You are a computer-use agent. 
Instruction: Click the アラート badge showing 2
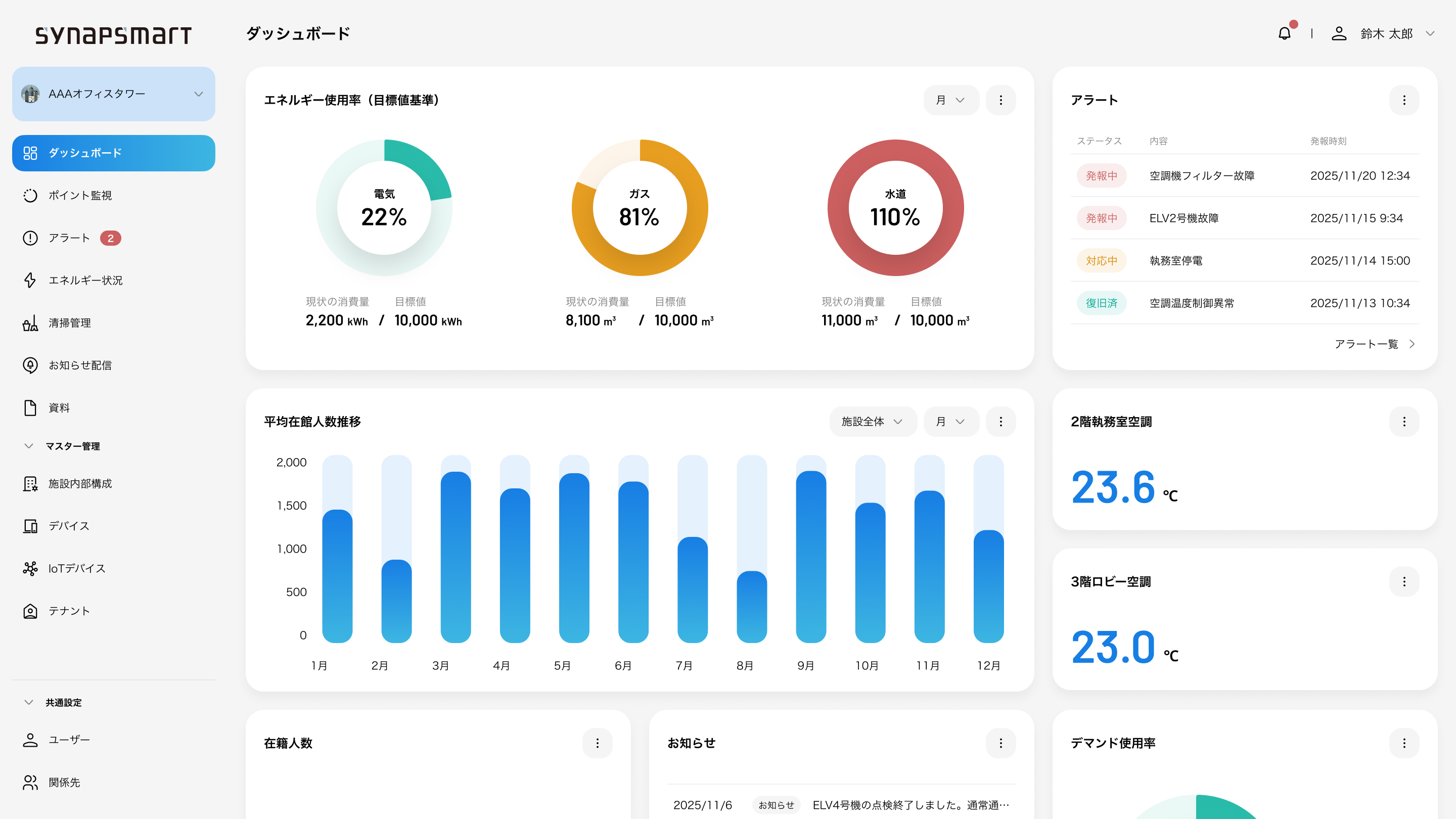[111, 238]
